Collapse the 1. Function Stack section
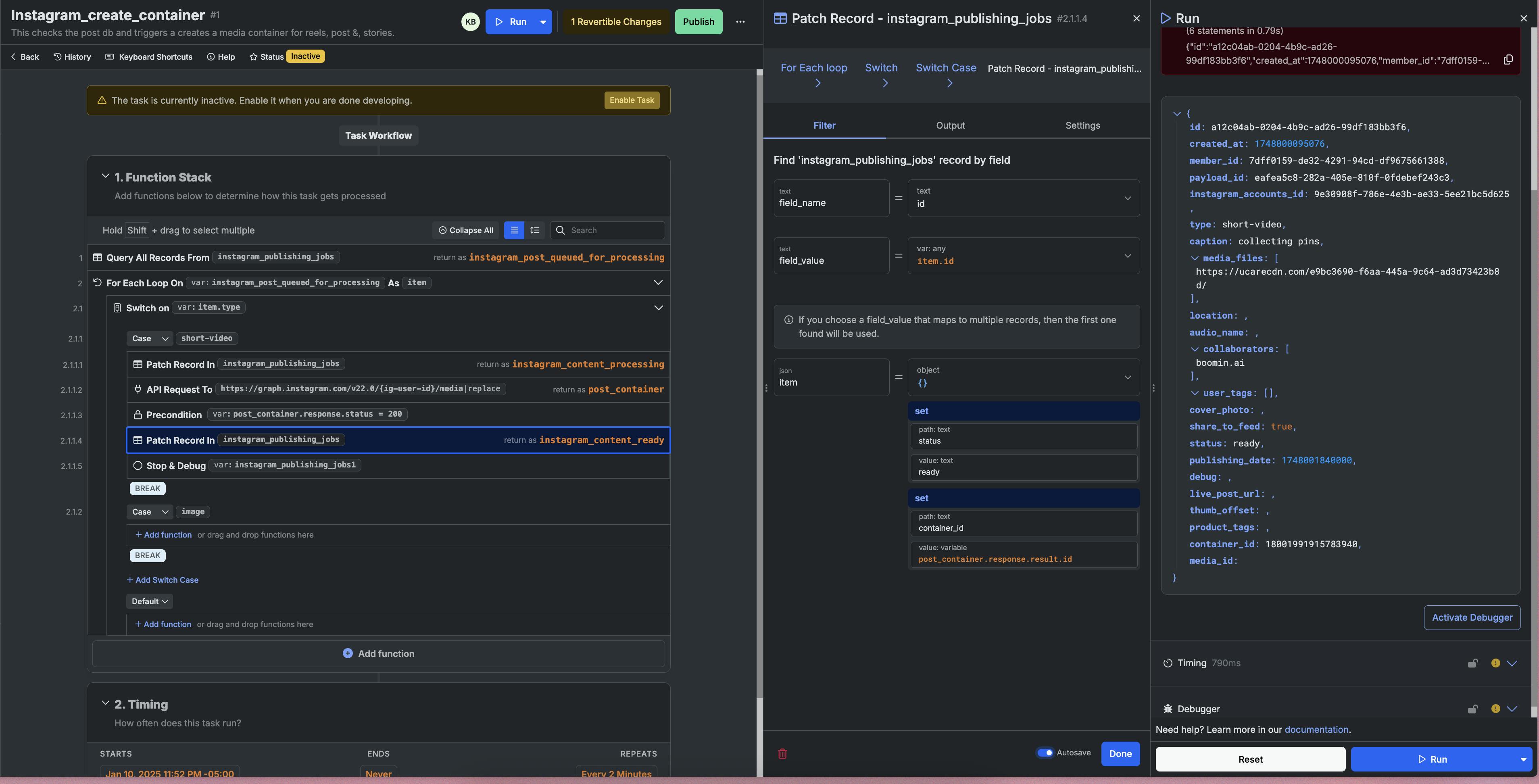This screenshot has width=1539, height=784. tap(105, 176)
